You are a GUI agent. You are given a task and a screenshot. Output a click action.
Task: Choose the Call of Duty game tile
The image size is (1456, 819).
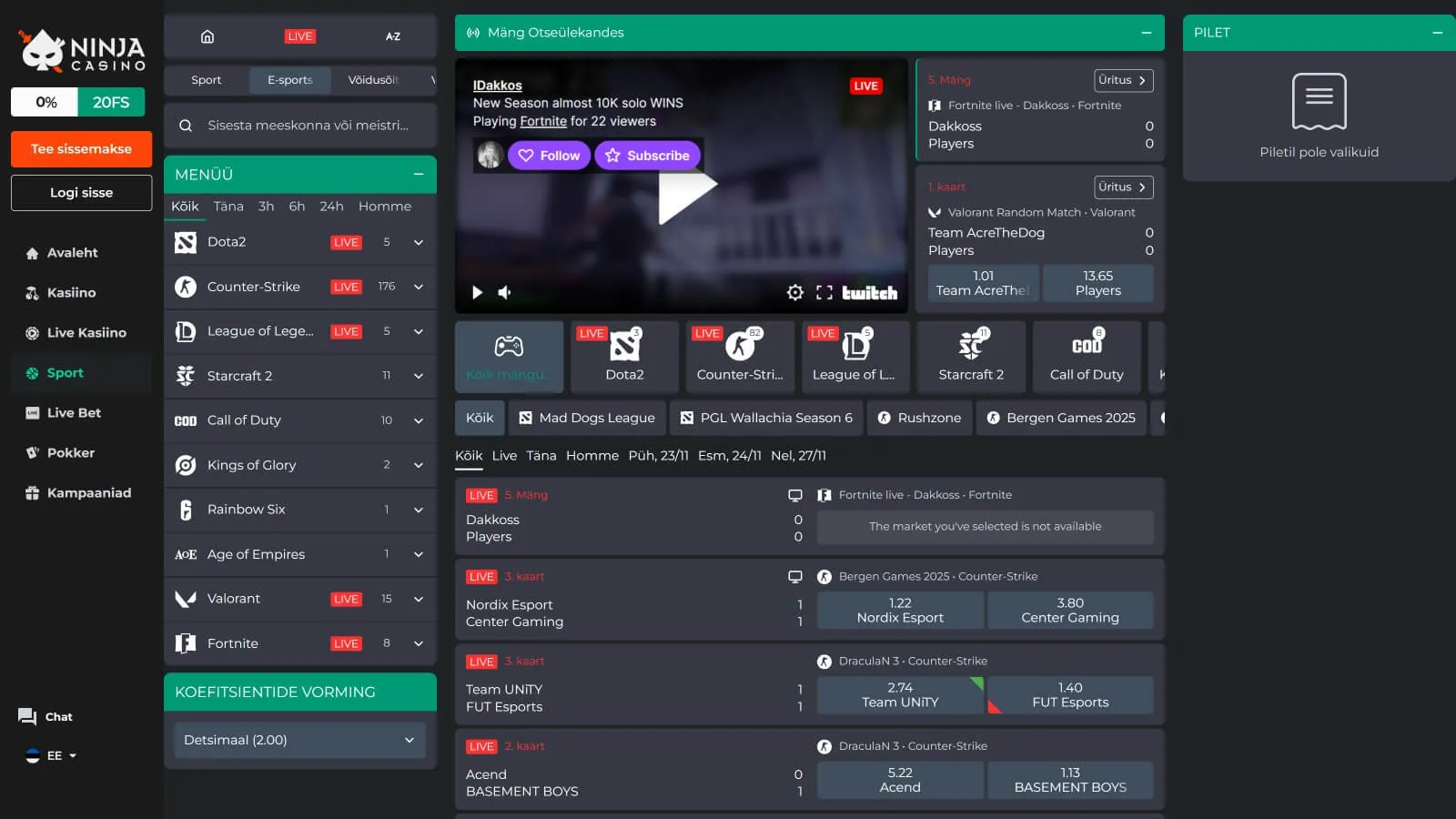[x=1087, y=357]
